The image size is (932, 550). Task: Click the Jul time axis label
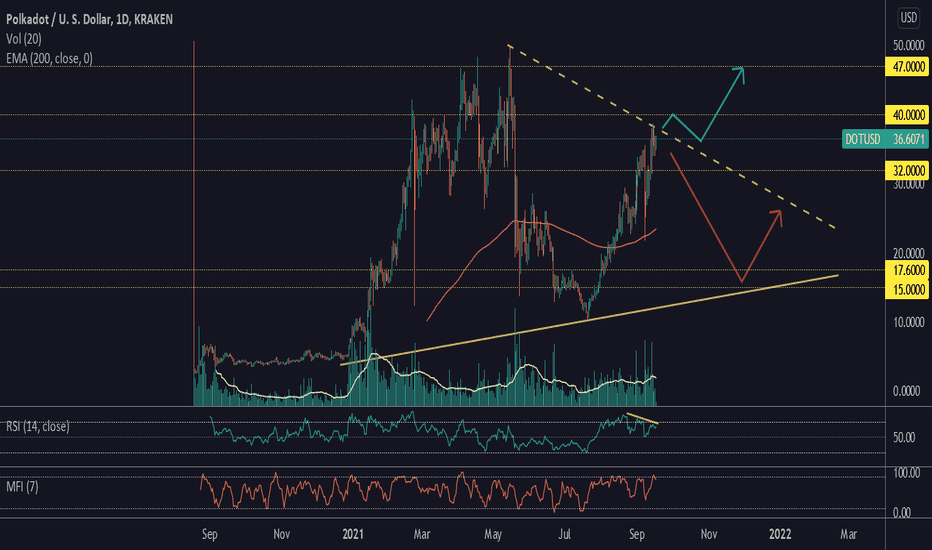click(564, 534)
